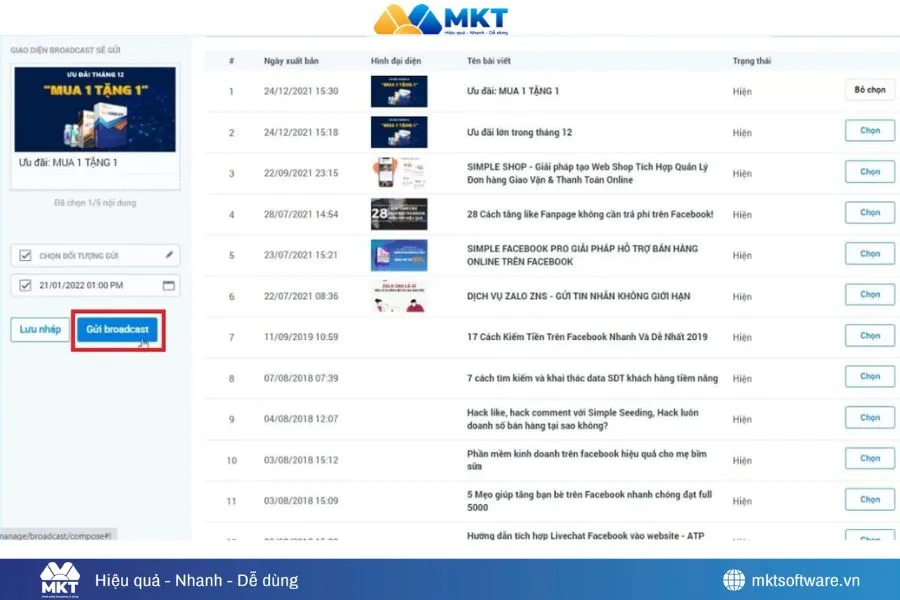Uncheck the 21/01/2022 schedule checkbox
The image size is (900, 600).
point(25,287)
